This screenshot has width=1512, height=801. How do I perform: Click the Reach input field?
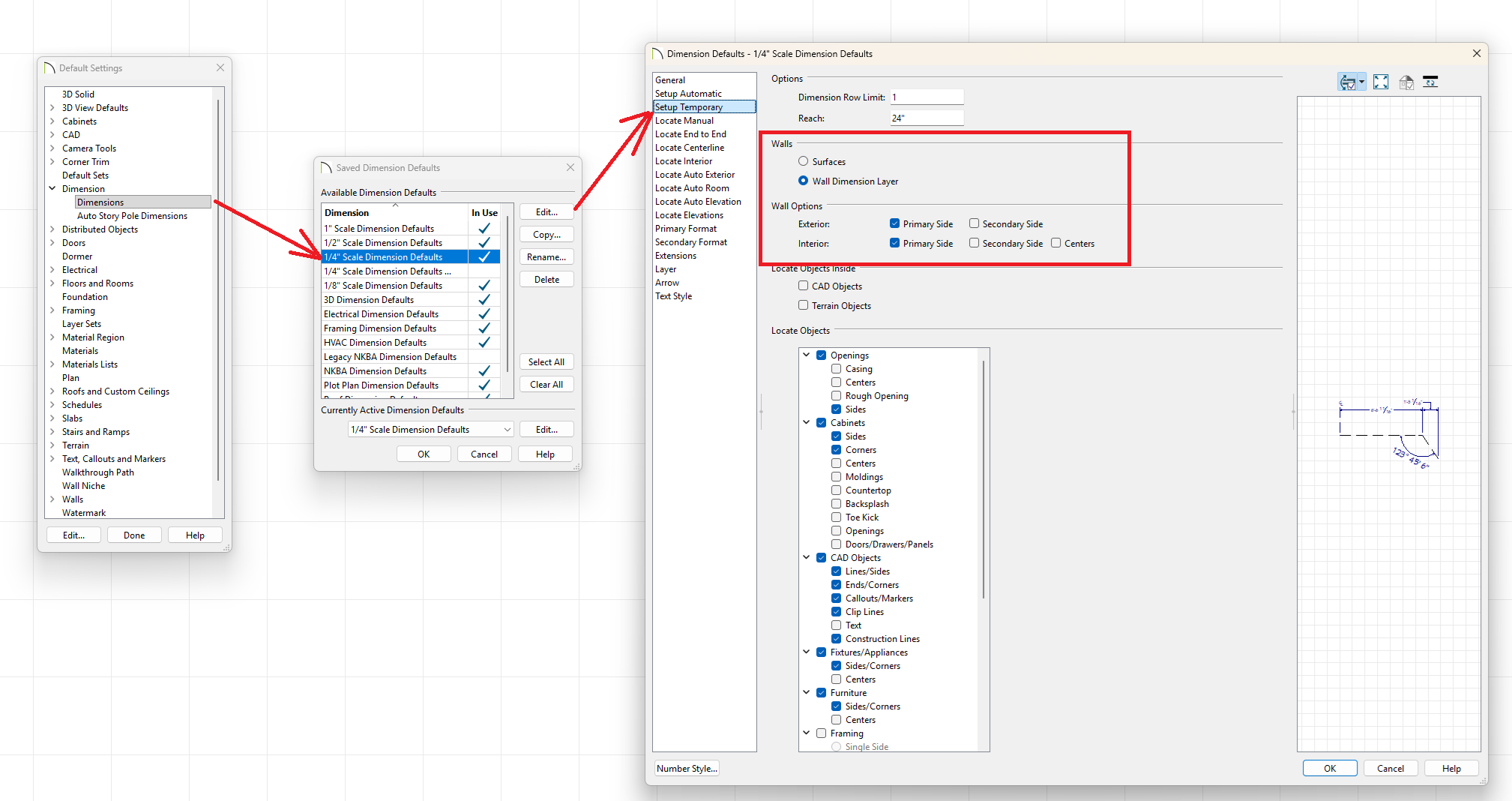coord(926,118)
